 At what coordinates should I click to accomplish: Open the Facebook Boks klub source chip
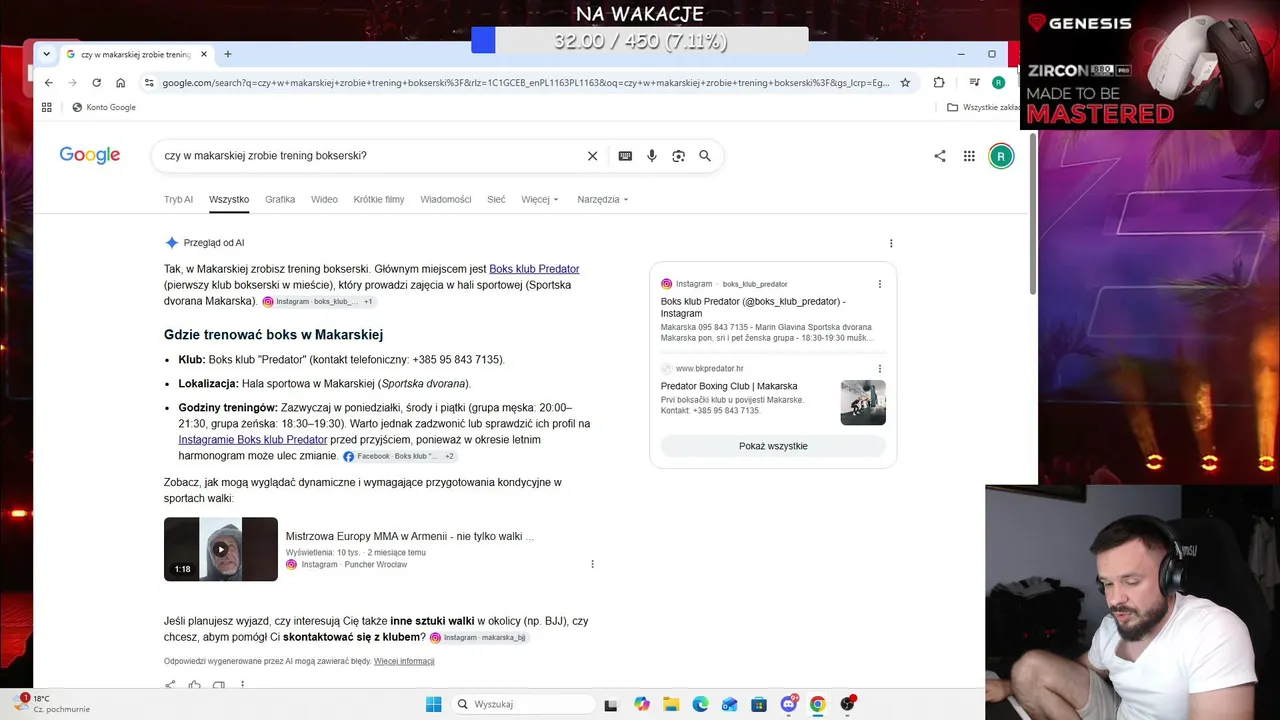tap(399, 456)
